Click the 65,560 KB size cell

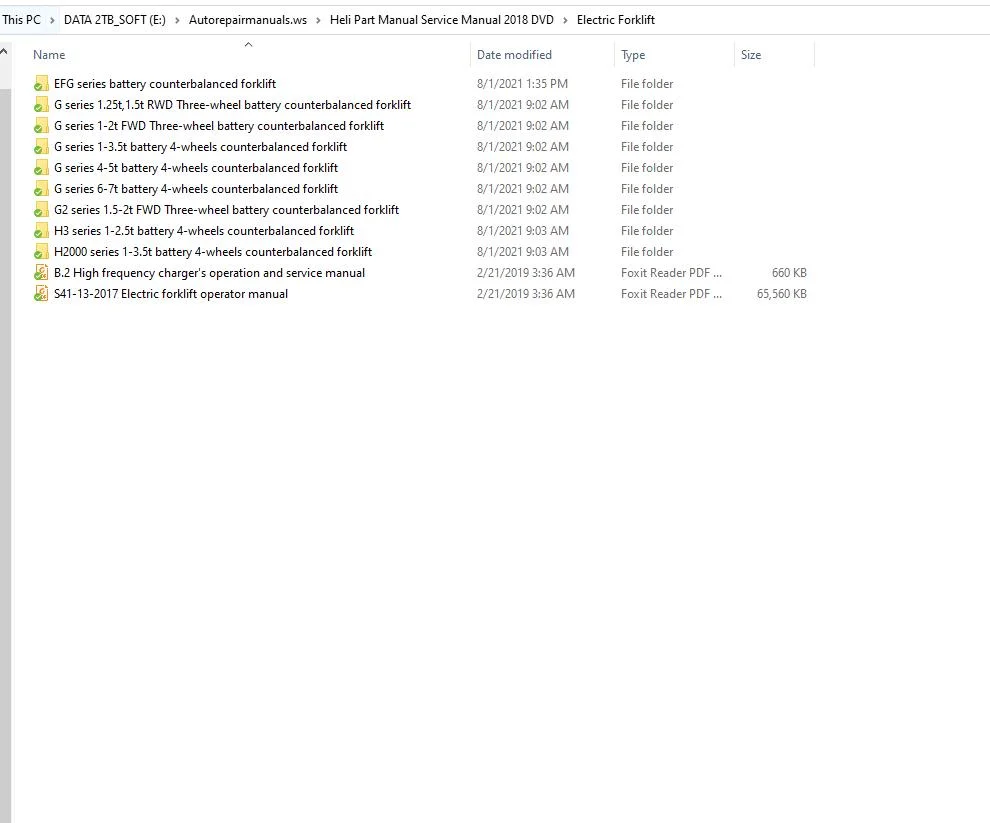782,294
